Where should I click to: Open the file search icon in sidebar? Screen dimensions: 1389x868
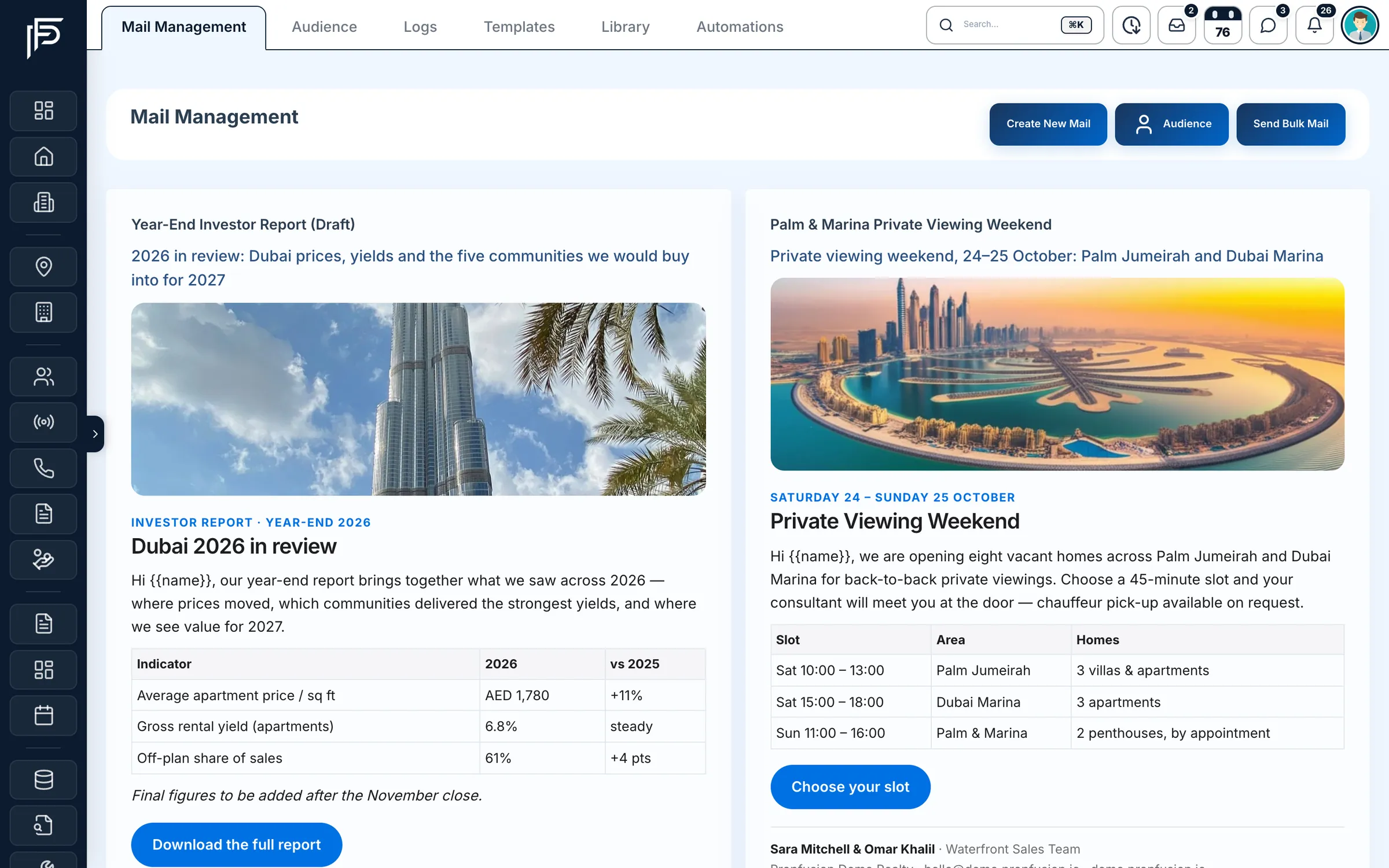pyautogui.click(x=43, y=825)
